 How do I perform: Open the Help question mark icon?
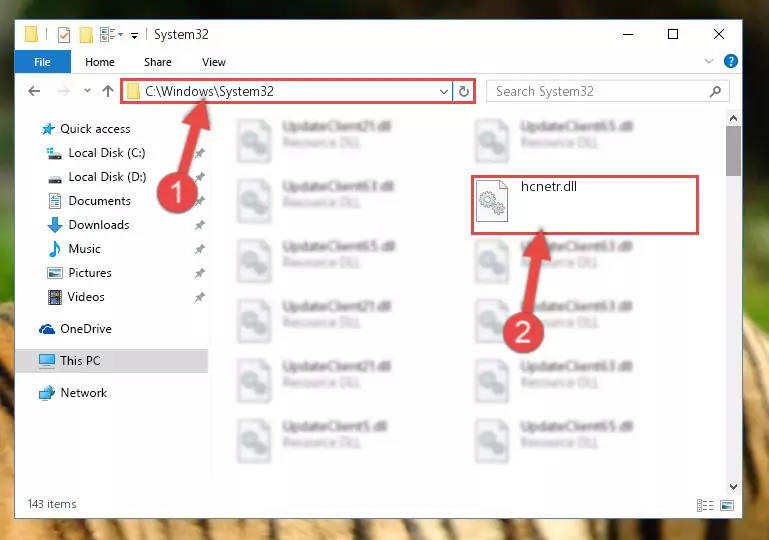click(731, 61)
